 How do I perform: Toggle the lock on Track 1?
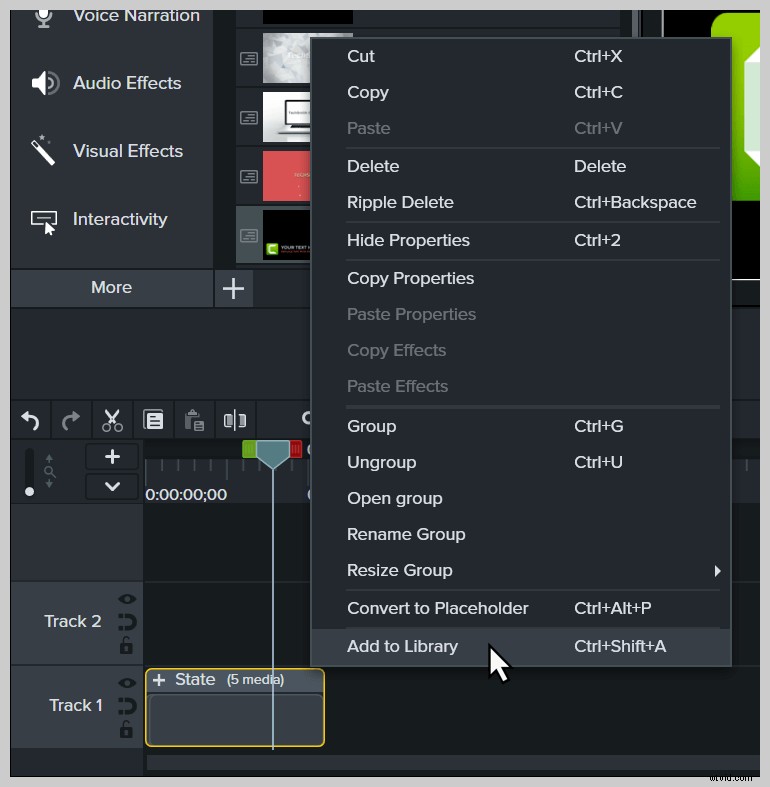[x=126, y=729]
